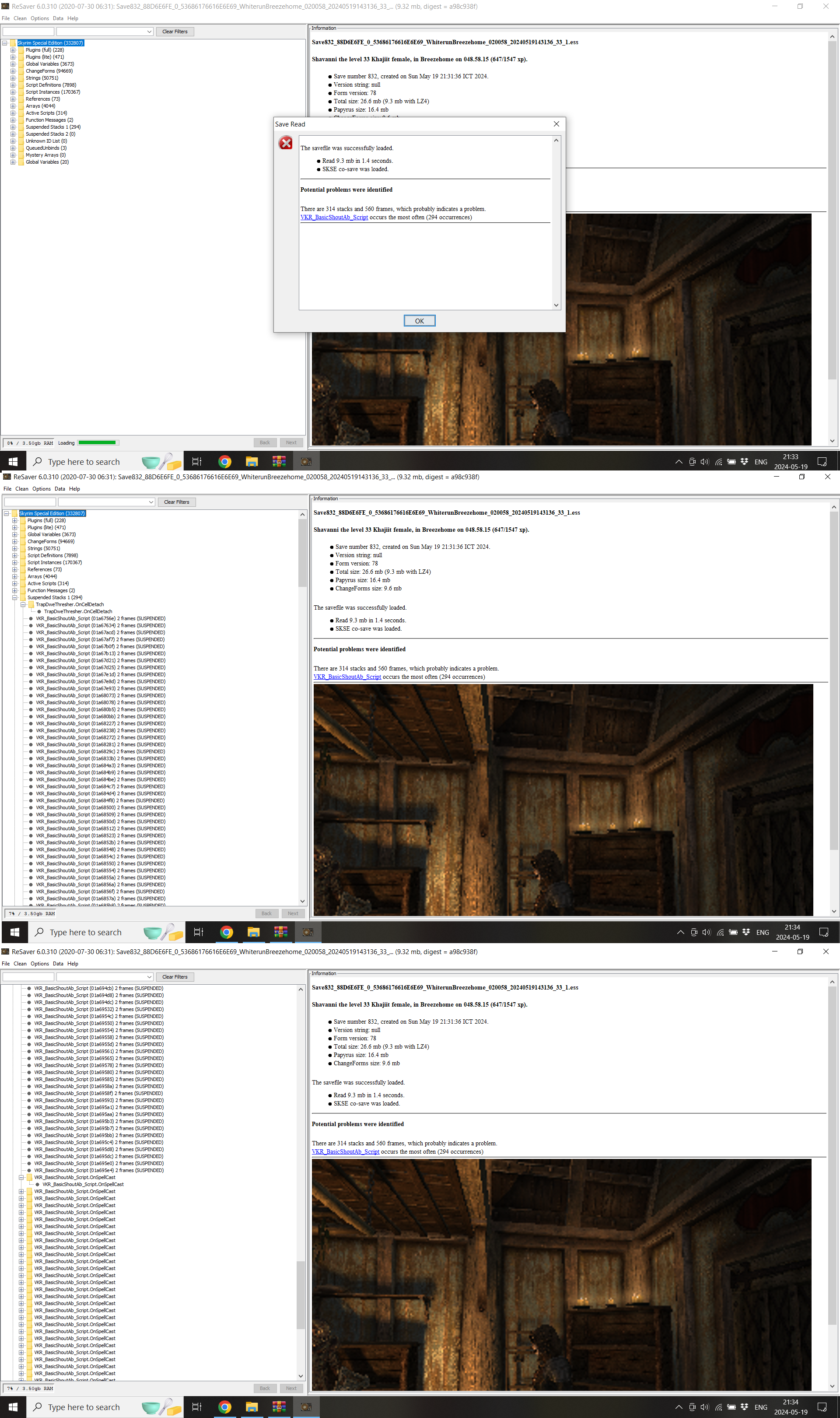Click the bullet icon of script 01a69532
The image size is (840, 1418).
click(29, 1009)
